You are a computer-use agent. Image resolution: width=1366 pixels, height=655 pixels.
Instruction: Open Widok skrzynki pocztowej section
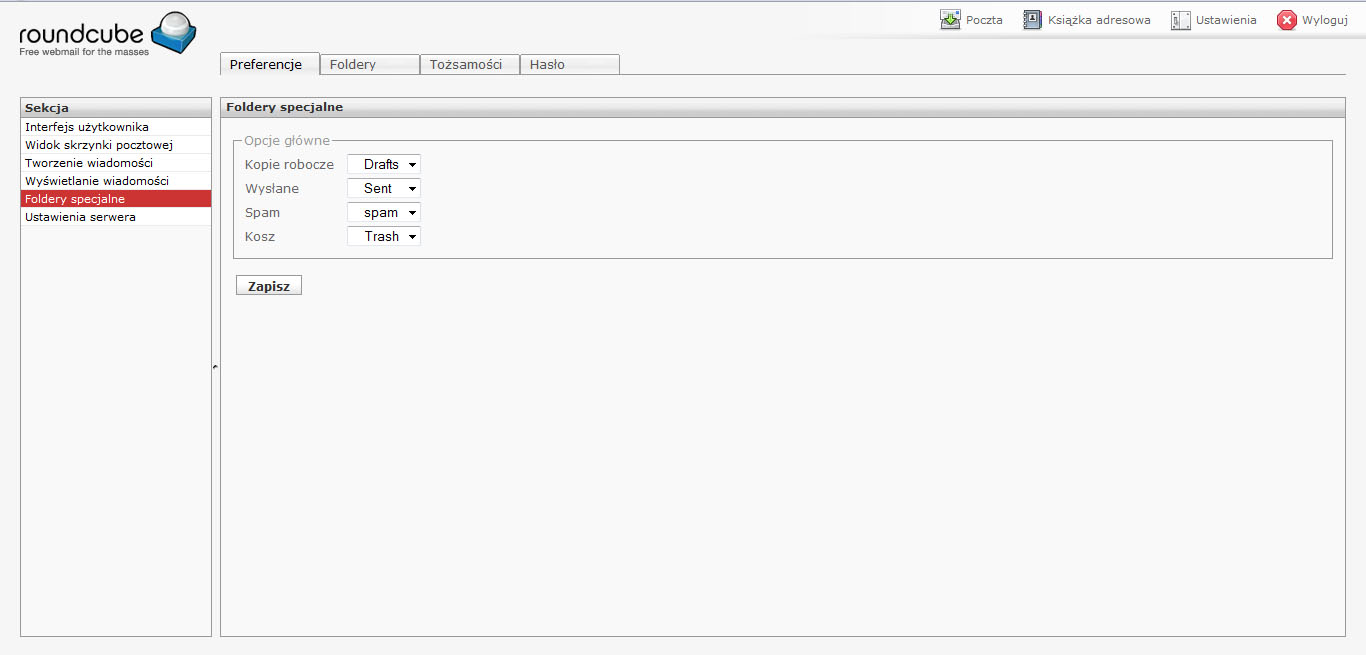[99, 145]
